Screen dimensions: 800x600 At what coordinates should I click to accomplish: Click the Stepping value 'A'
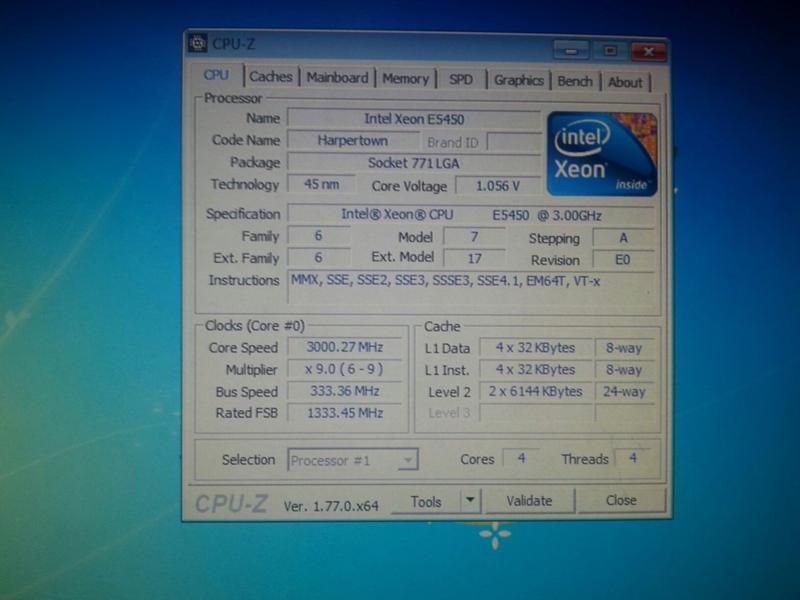click(x=623, y=238)
